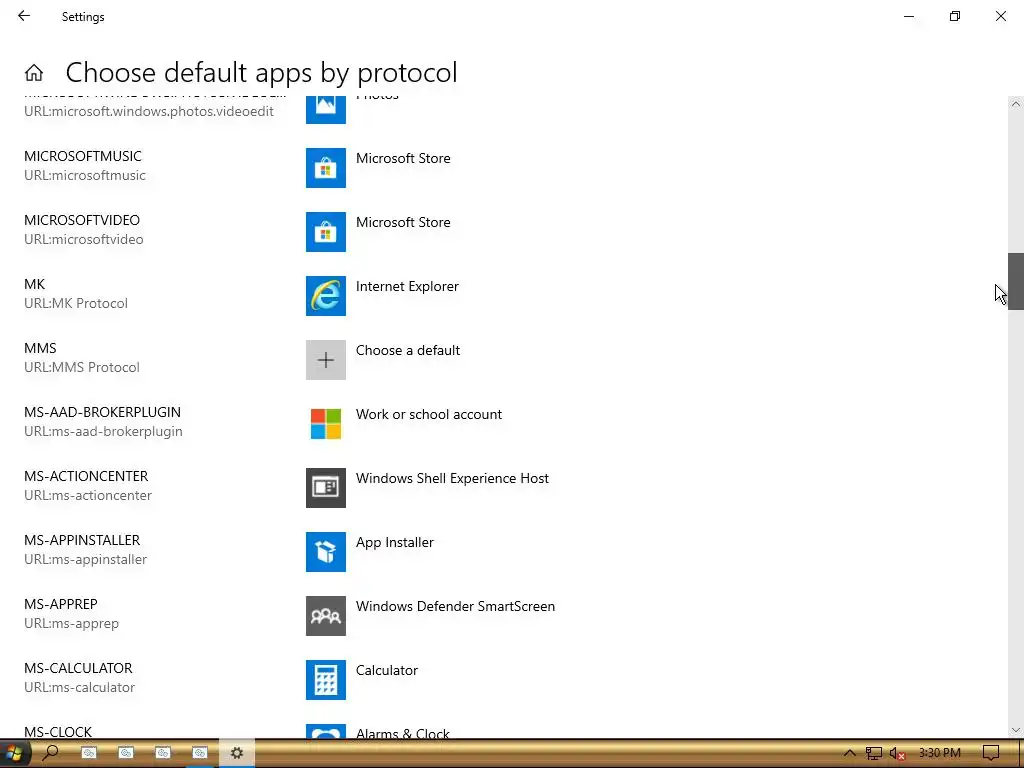Click the Calculator app icon
The image size is (1024, 768).
326,680
